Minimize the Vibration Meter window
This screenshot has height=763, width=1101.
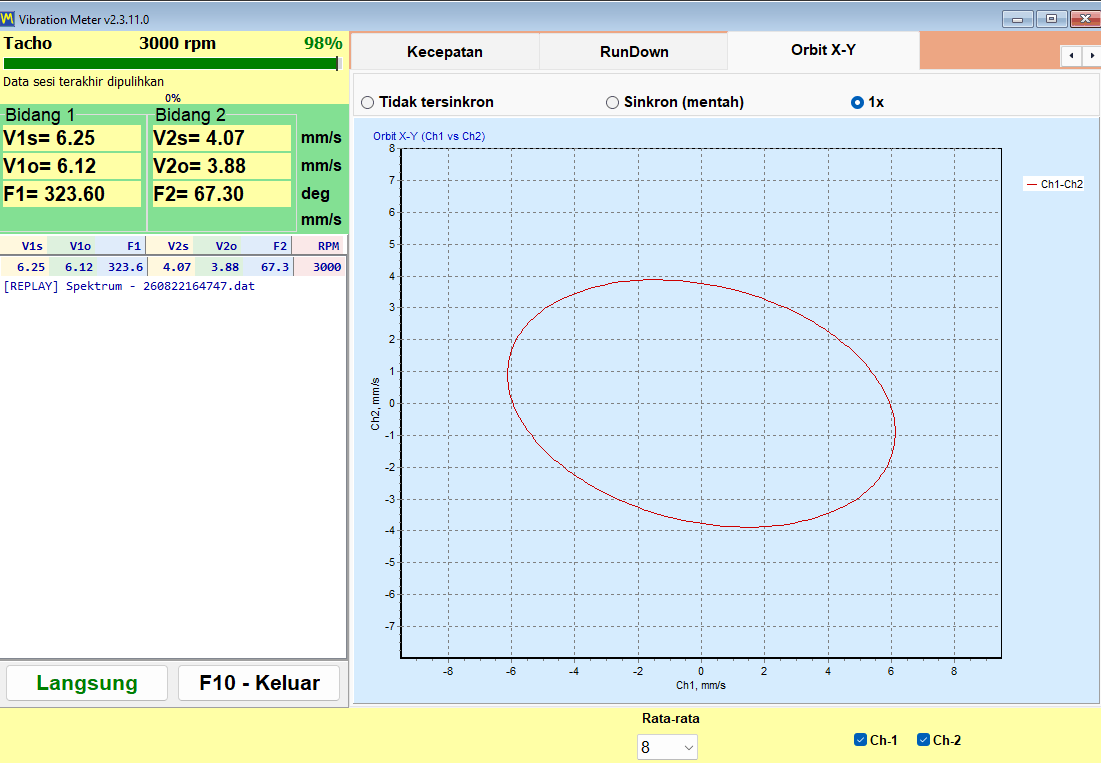point(1017,19)
